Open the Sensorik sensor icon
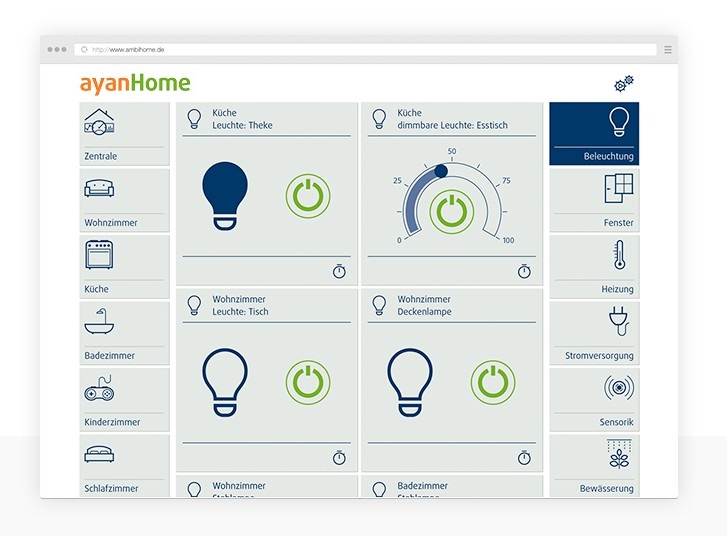 [619, 387]
